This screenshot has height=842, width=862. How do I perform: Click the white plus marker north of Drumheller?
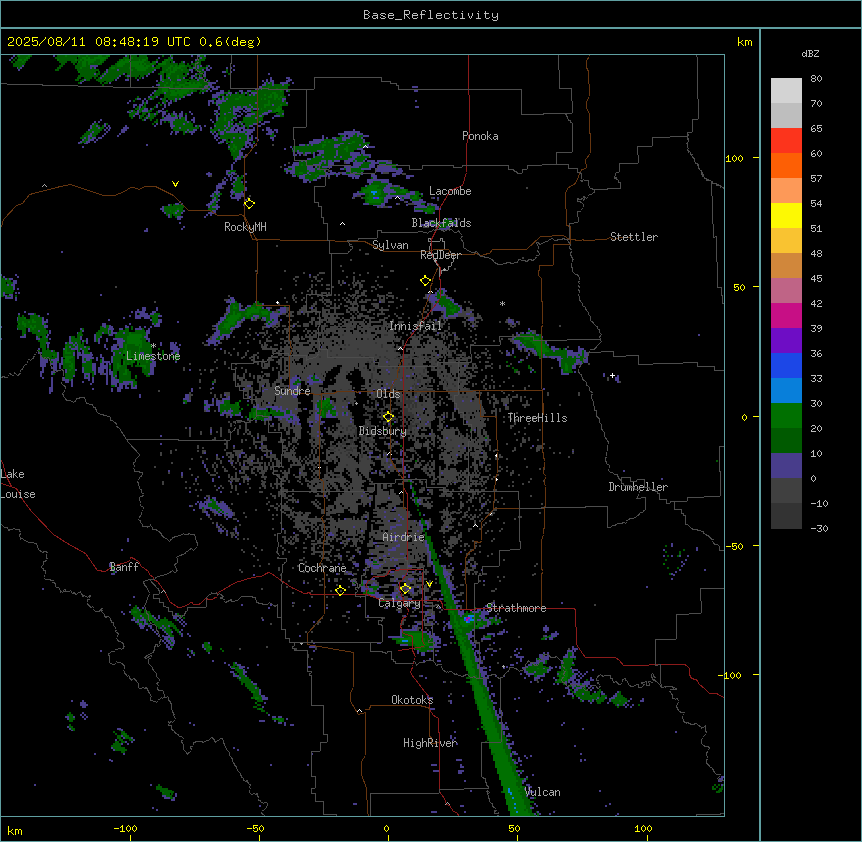pos(612,376)
